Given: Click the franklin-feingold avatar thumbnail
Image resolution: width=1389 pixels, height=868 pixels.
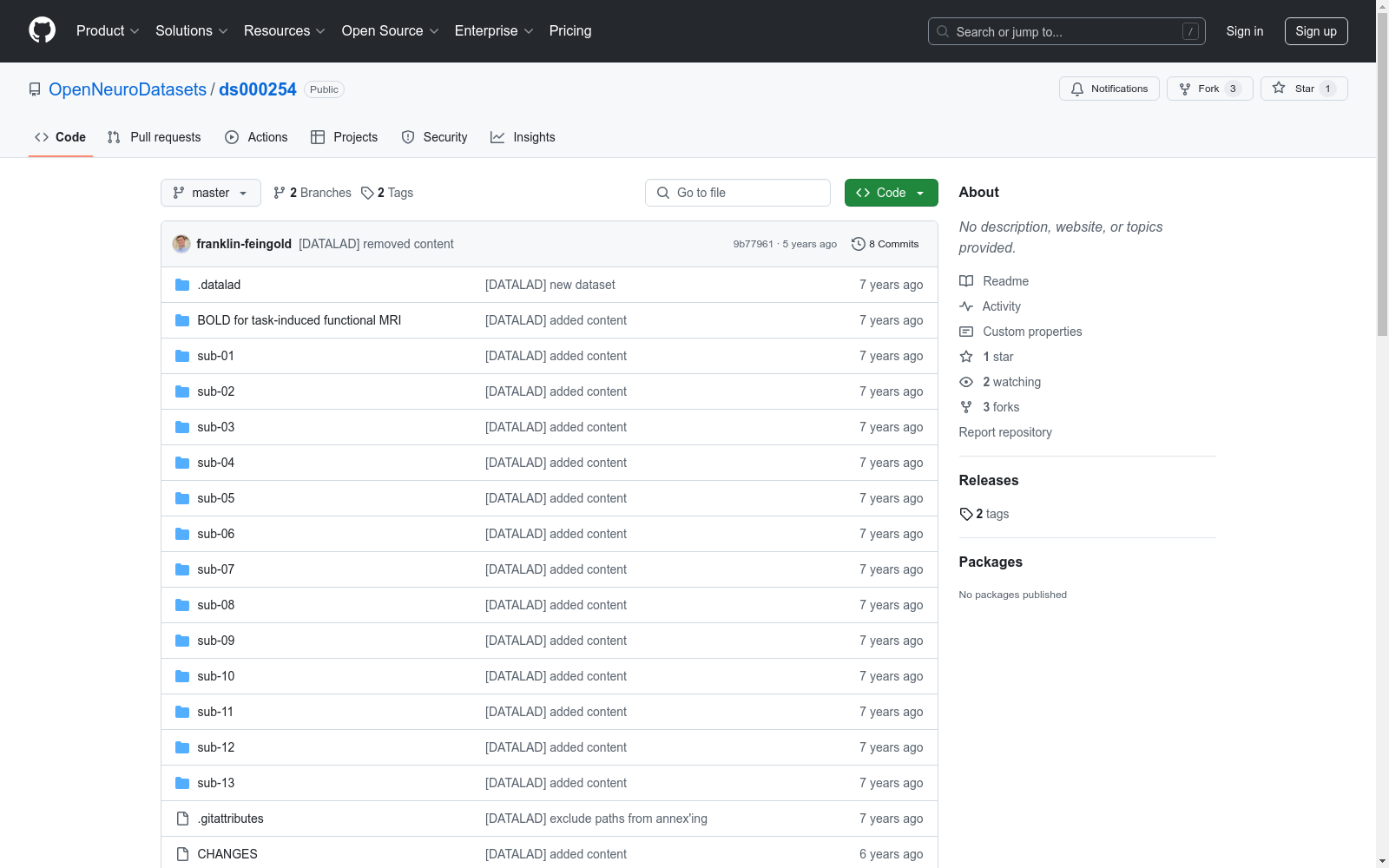Looking at the screenshot, I should click(181, 244).
